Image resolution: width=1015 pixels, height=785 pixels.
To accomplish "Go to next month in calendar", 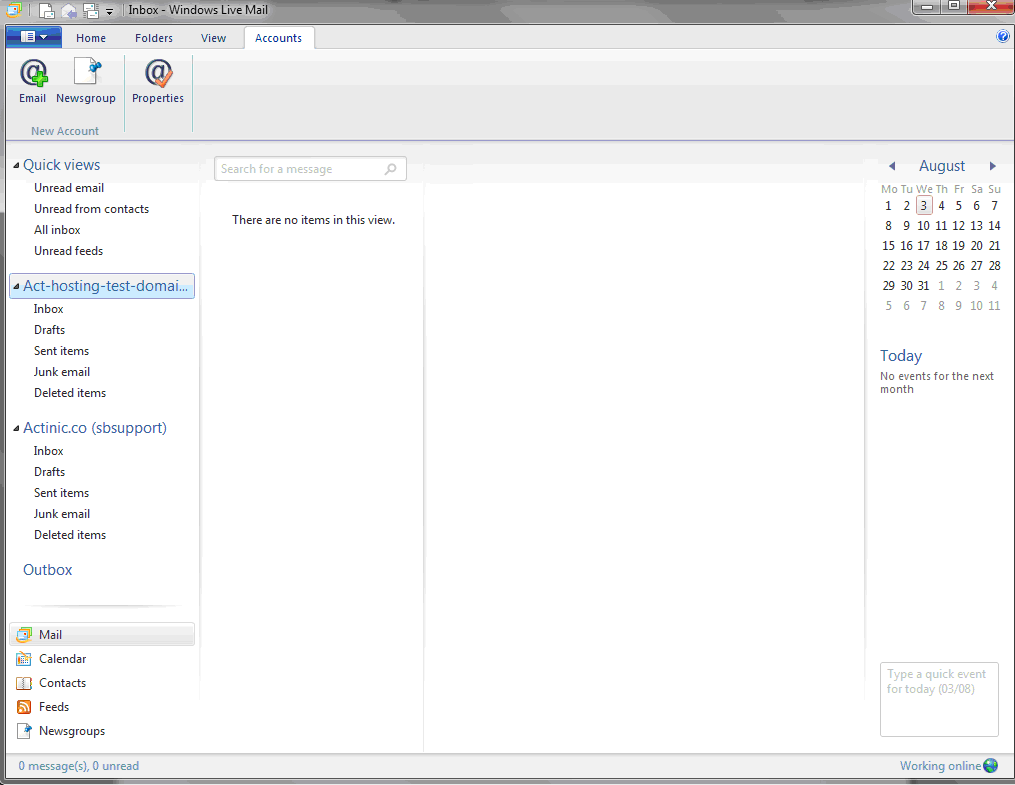I will pyautogui.click(x=992, y=166).
